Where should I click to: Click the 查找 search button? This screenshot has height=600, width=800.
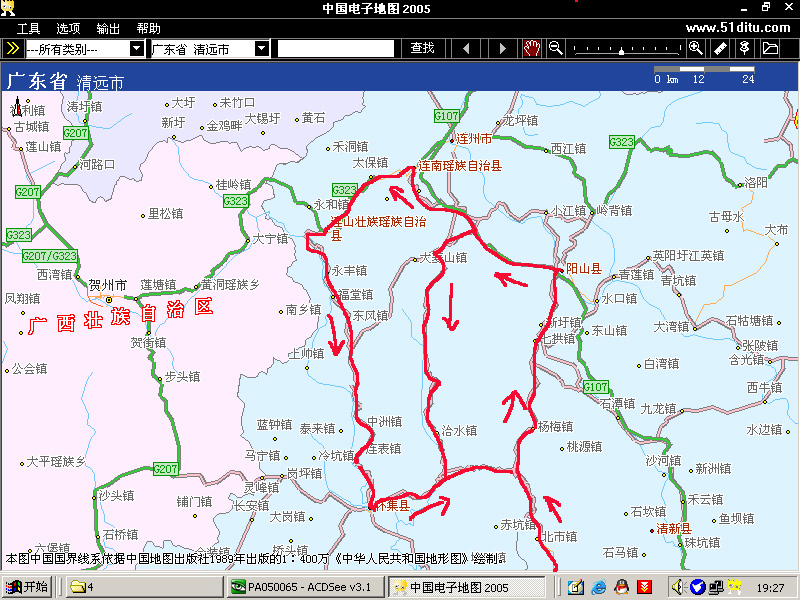423,48
